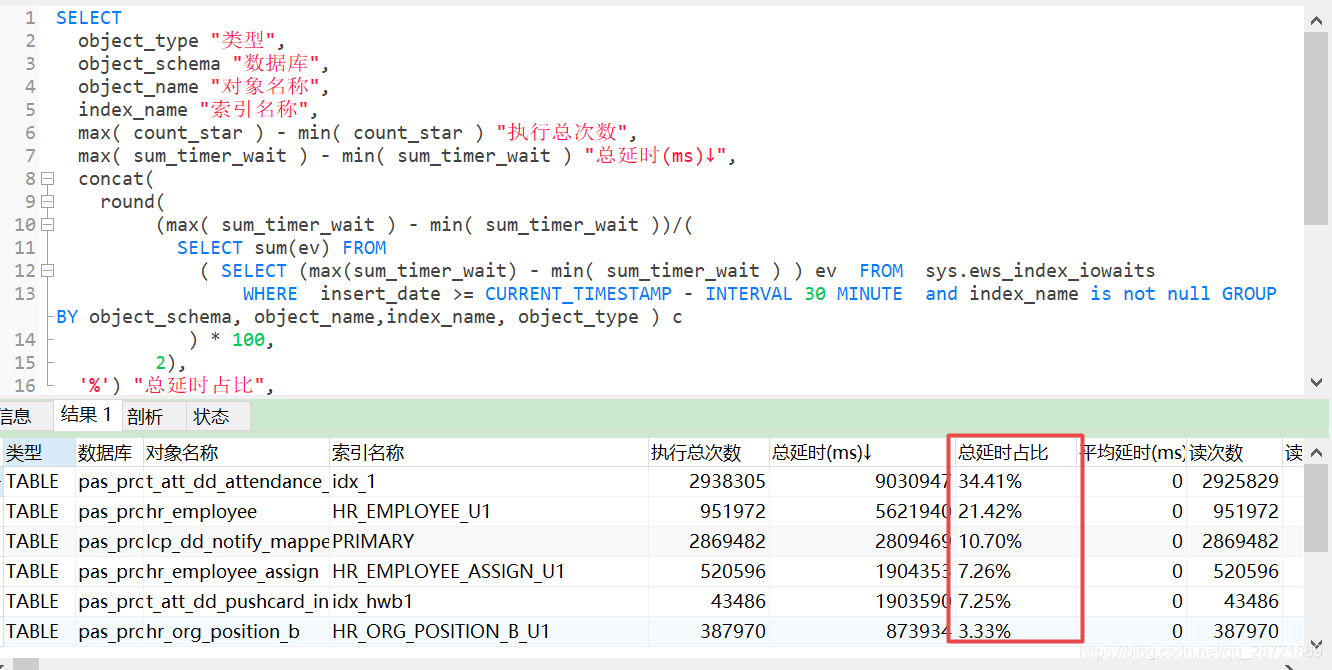Image resolution: width=1332 pixels, height=670 pixels.
Task: Click the 执行总次数 column header
Action: pos(709,453)
